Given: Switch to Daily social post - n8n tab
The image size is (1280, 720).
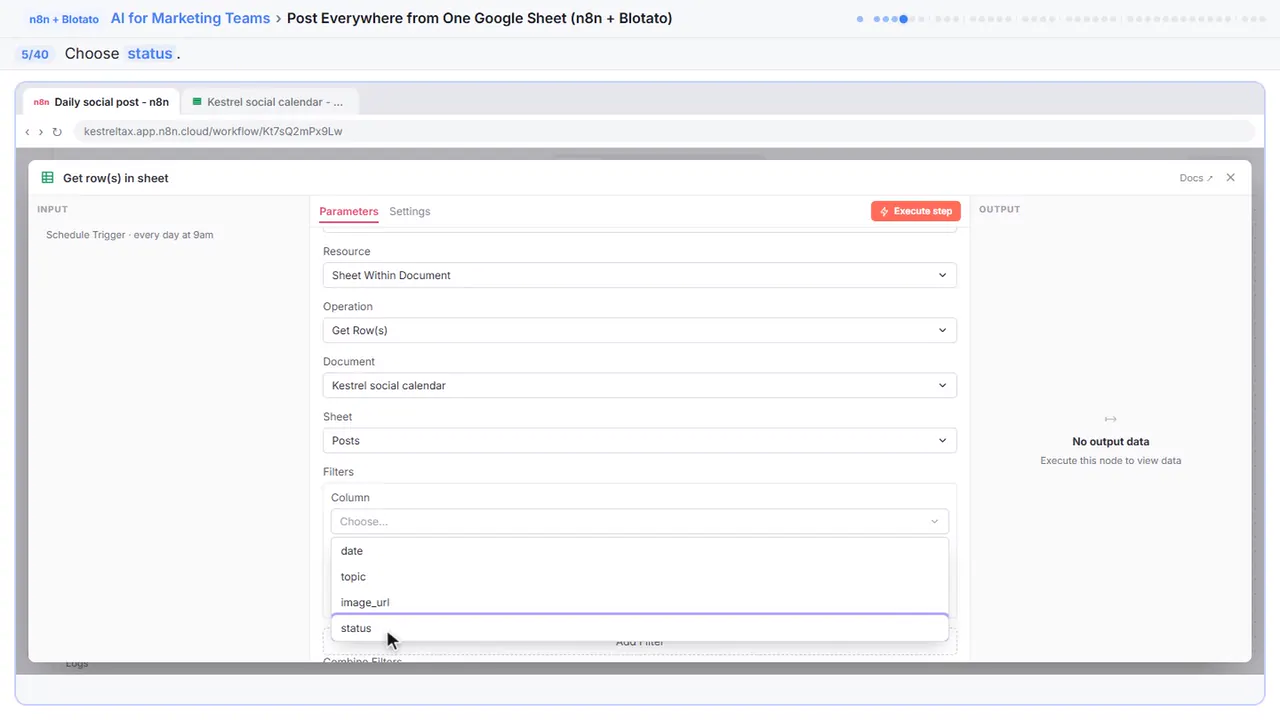Looking at the screenshot, I should tap(101, 102).
